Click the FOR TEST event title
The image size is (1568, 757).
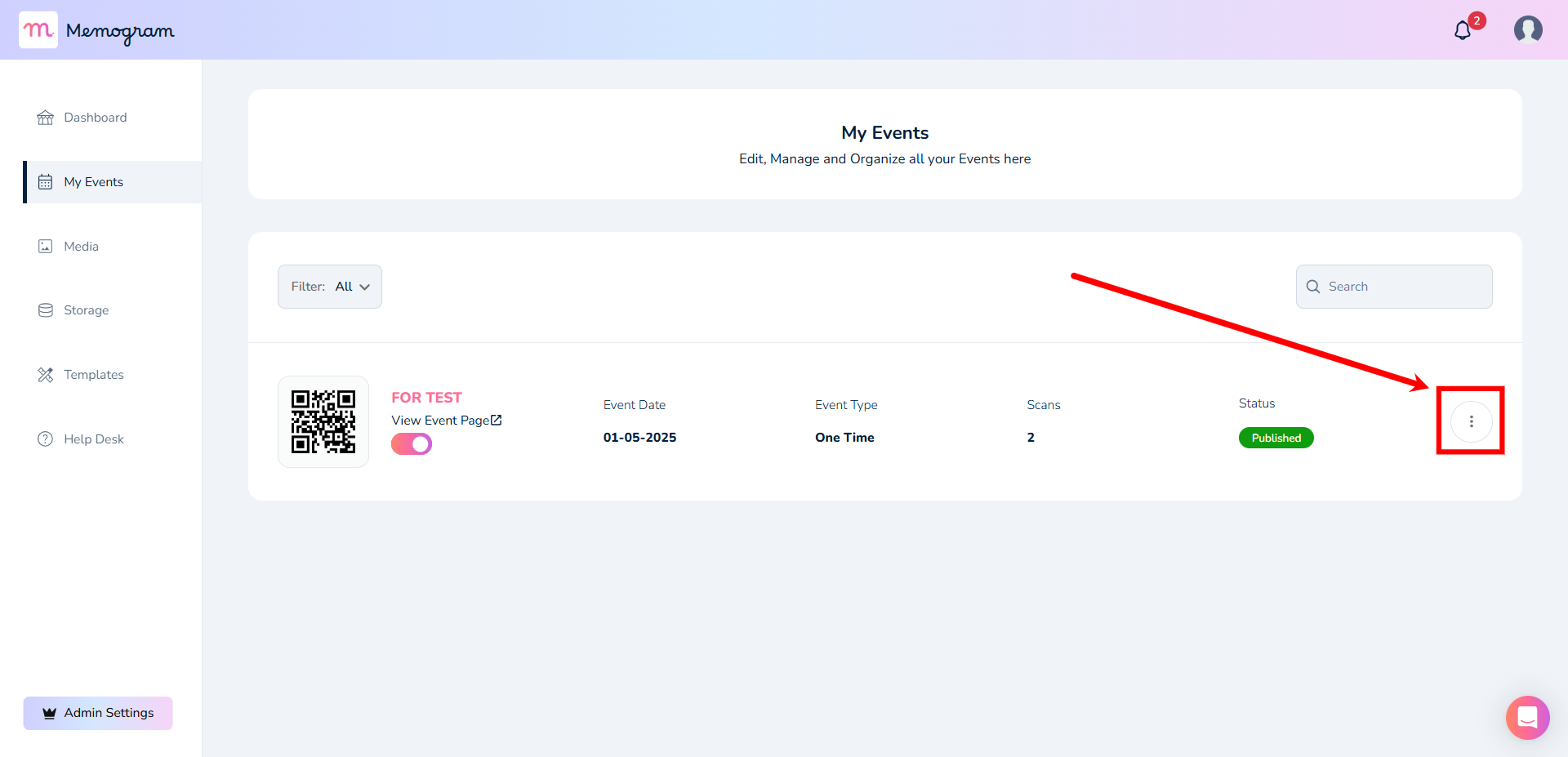[426, 398]
